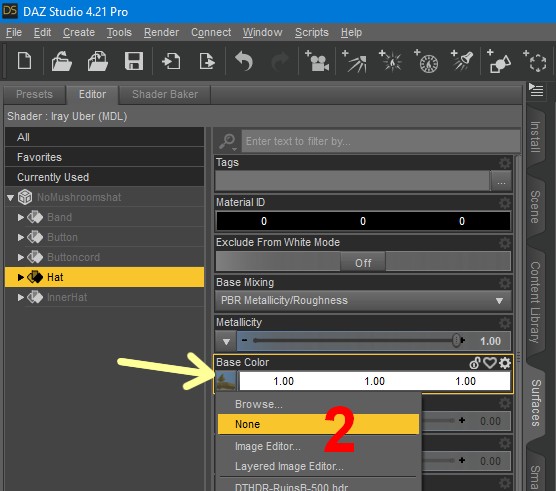
Task: Open Metallicity gear settings
Action: pyautogui.click(x=505, y=323)
